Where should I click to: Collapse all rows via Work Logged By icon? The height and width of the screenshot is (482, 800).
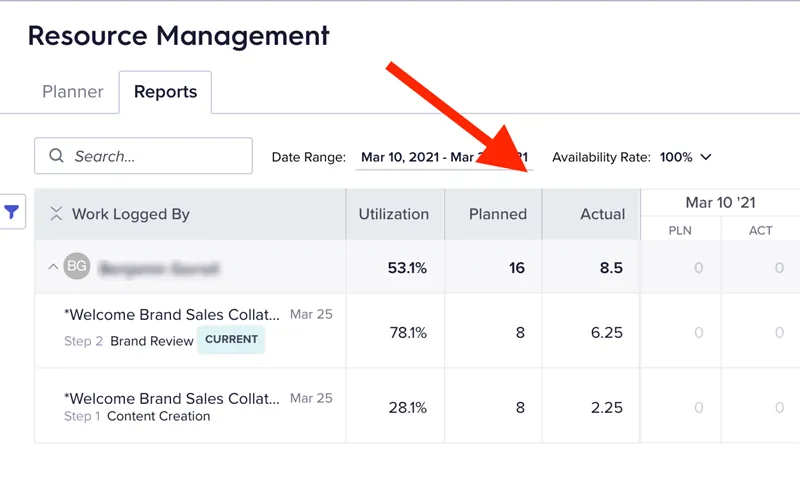(56, 214)
